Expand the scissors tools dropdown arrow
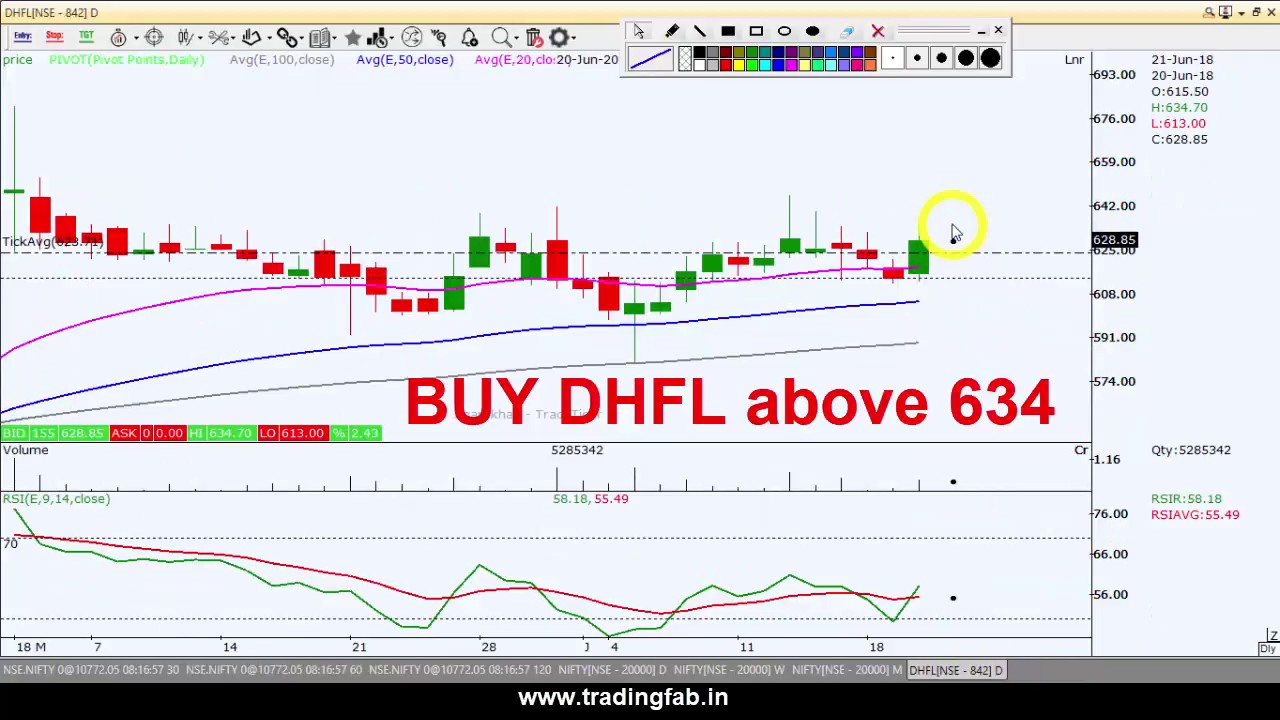 [233, 38]
